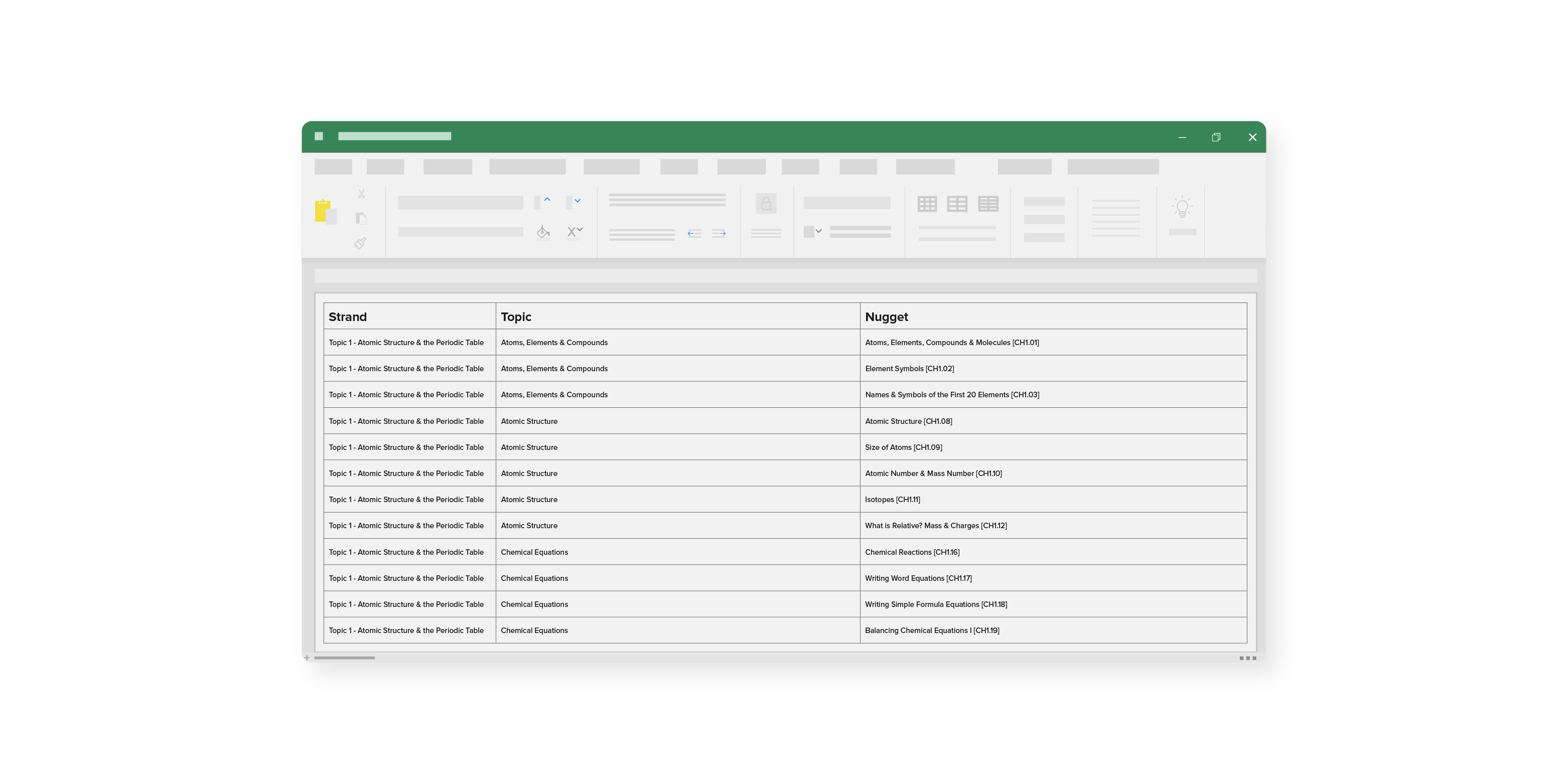Select cell 'Writing Word Equations [CH1.17]'
1568x784 pixels.
point(1053,578)
